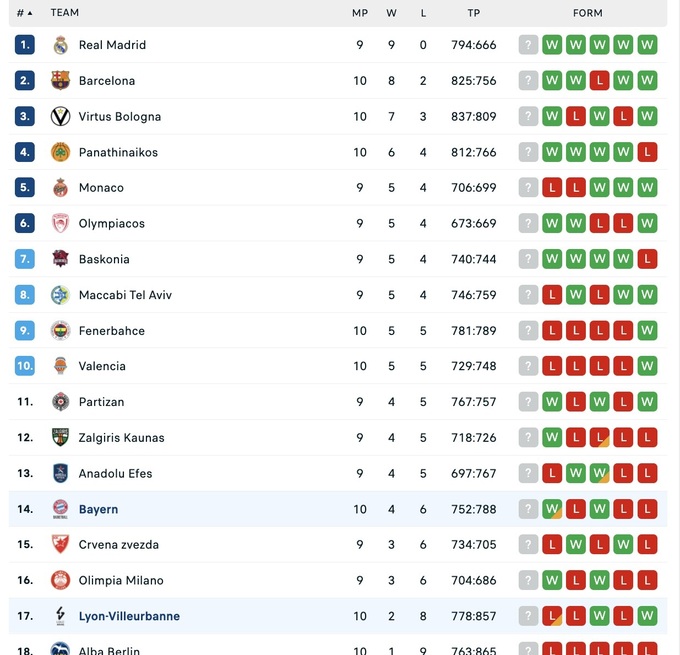
Task: Click the Fenerbahce team crest icon
Action: 60,331
